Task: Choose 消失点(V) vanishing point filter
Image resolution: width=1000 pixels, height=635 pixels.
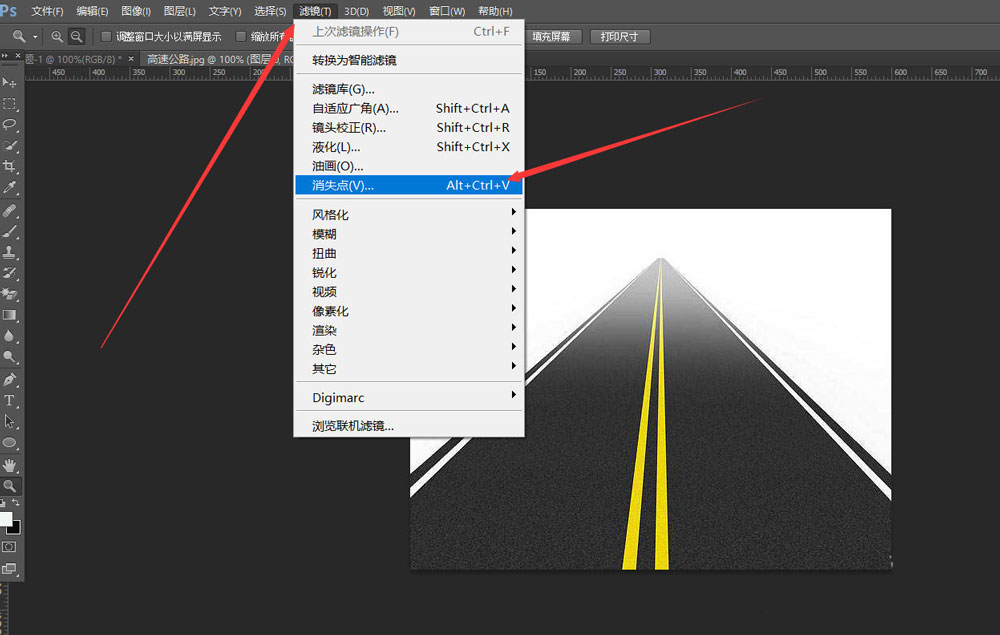Action: 409,185
